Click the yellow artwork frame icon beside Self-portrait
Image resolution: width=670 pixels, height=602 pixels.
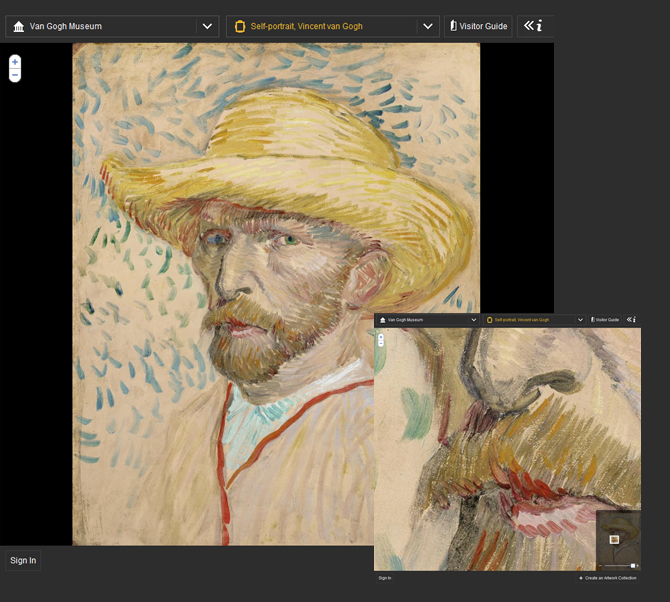(239, 26)
